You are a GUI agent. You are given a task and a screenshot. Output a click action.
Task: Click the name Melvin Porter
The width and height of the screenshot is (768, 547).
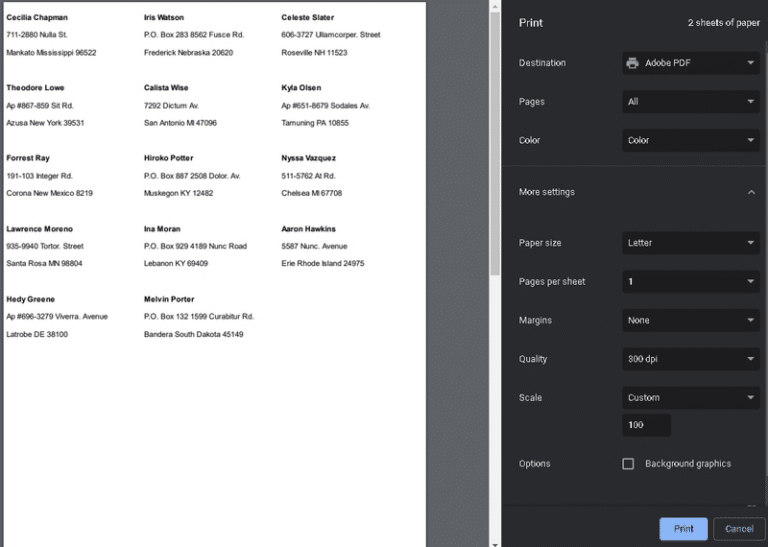169,299
